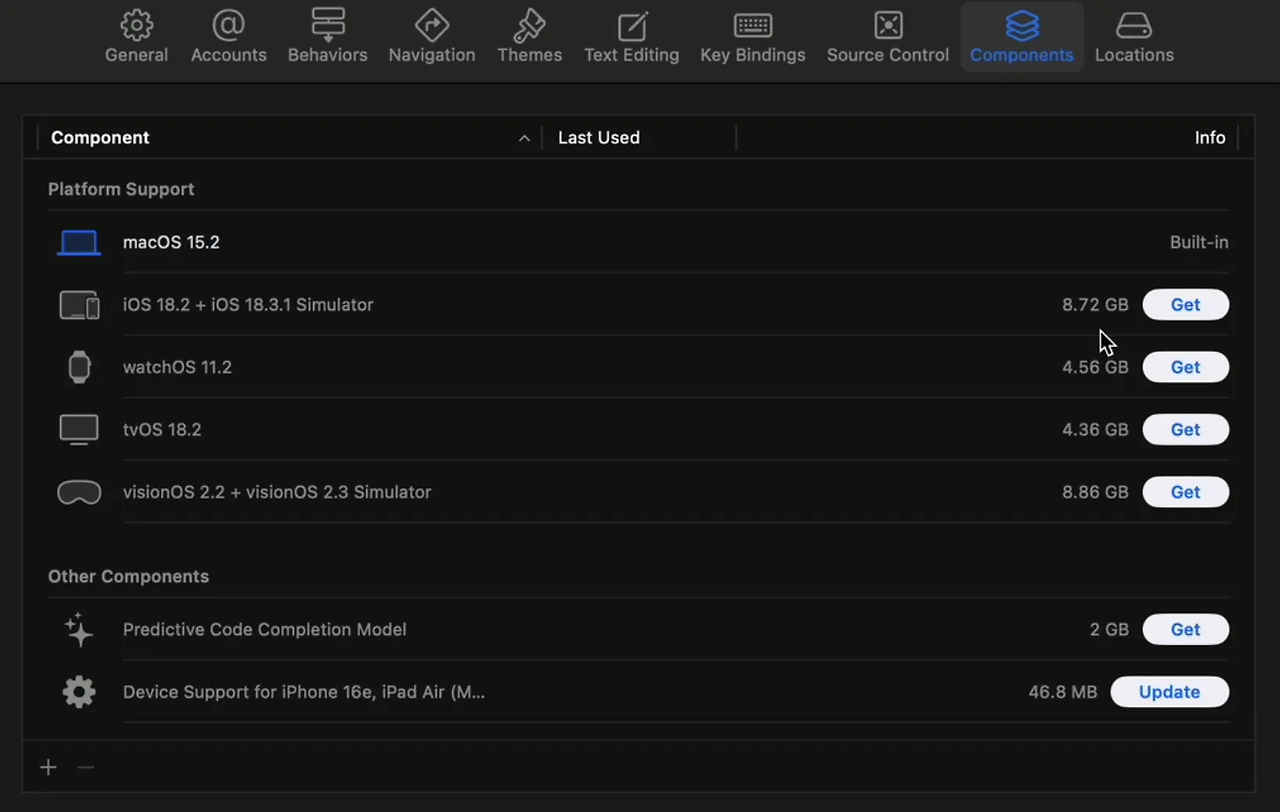This screenshot has height=812, width=1280.
Task: Sort by the Last Used column header
Action: pyautogui.click(x=598, y=138)
